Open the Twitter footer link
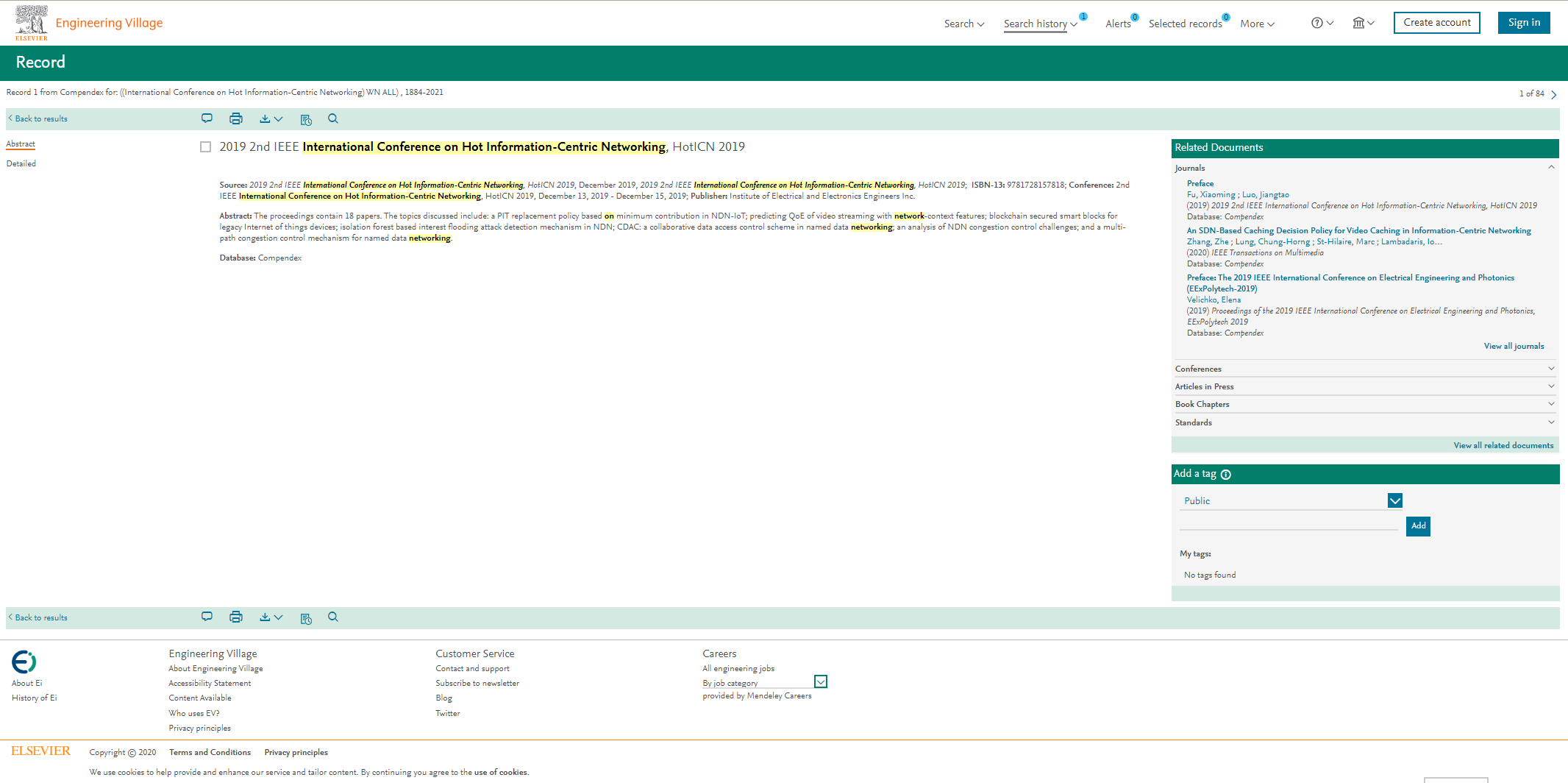Screen dimensions: 1568x783 [x=448, y=713]
